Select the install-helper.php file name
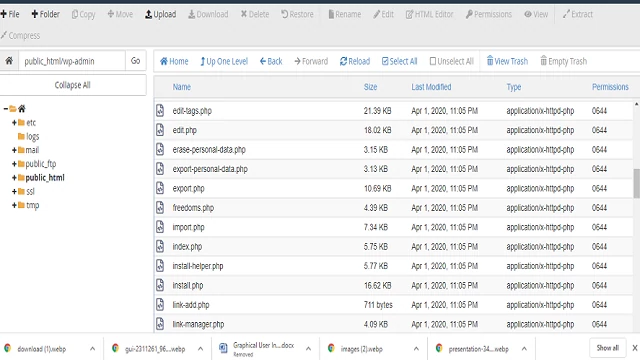 pos(198,266)
